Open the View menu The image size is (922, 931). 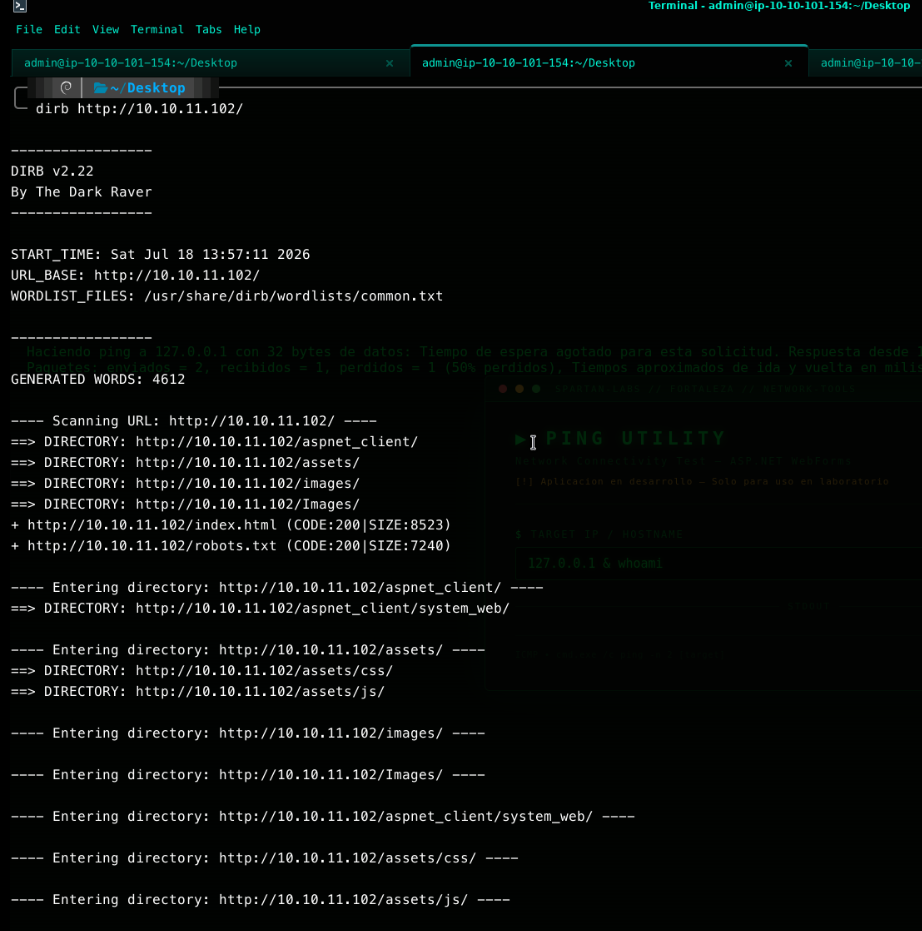106,30
